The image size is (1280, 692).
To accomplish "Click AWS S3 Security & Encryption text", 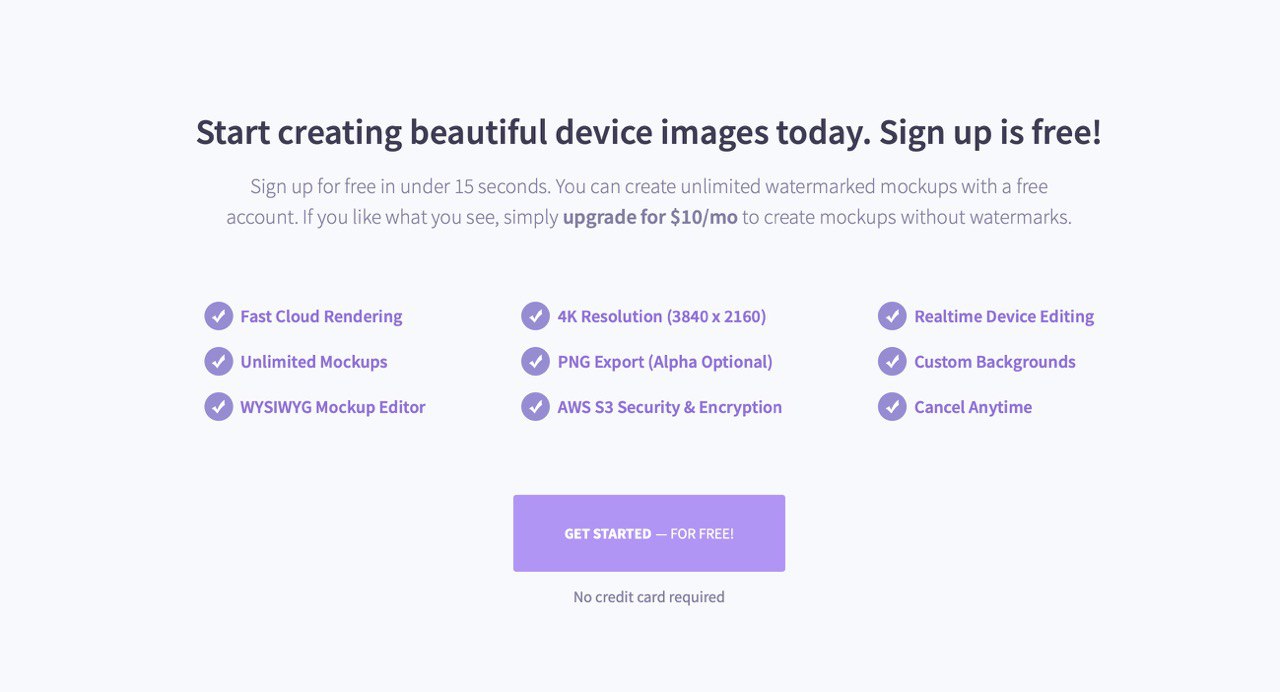I will [x=669, y=407].
